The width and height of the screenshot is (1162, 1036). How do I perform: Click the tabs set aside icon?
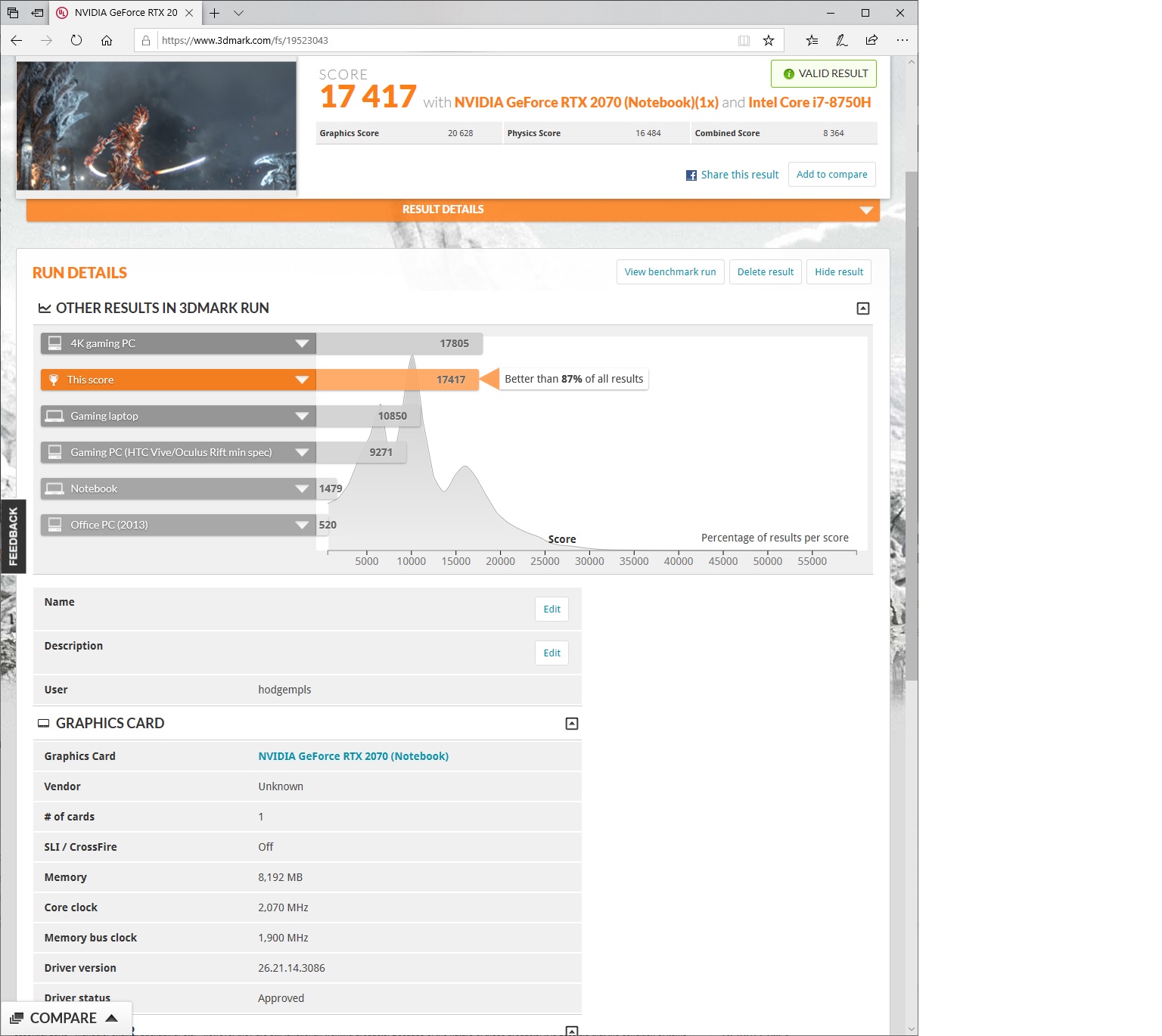coord(13,13)
